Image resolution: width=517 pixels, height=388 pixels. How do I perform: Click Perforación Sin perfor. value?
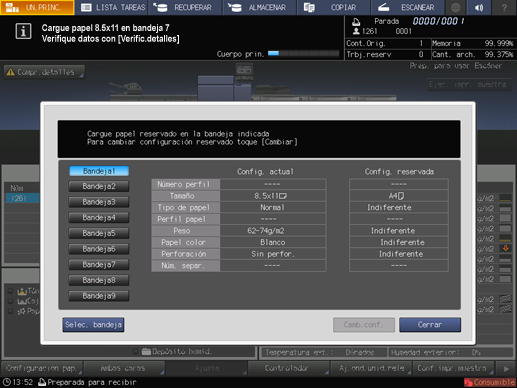(273, 254)
